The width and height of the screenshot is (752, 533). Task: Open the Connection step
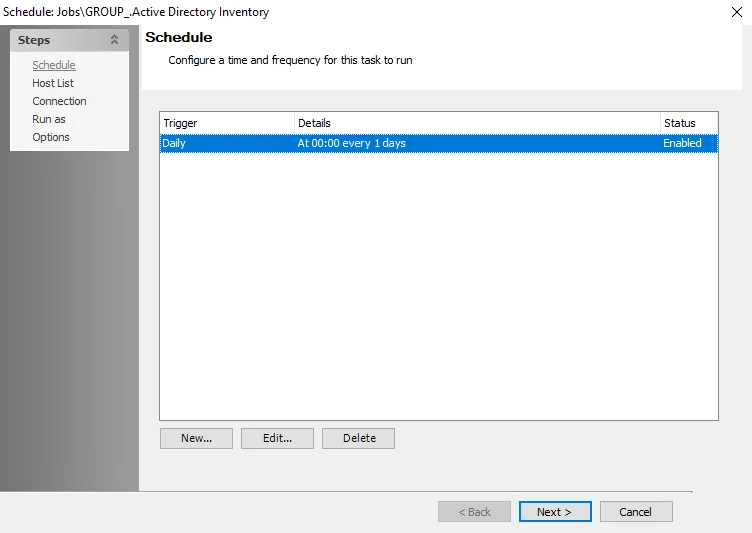(59, 101)
